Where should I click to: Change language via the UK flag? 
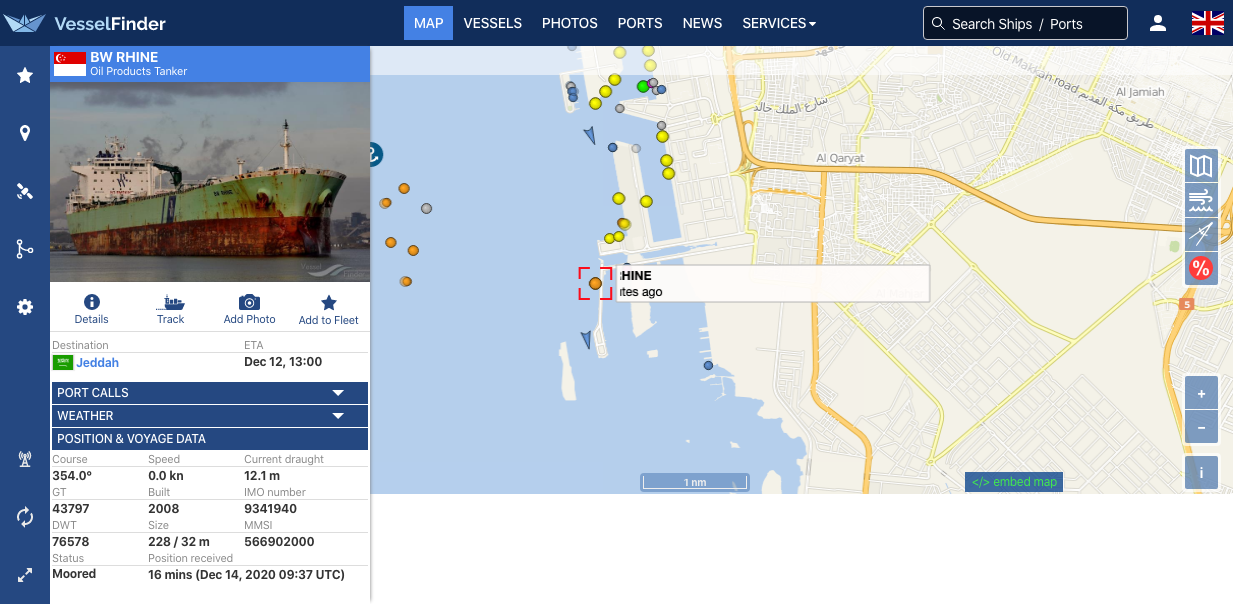1208,23
